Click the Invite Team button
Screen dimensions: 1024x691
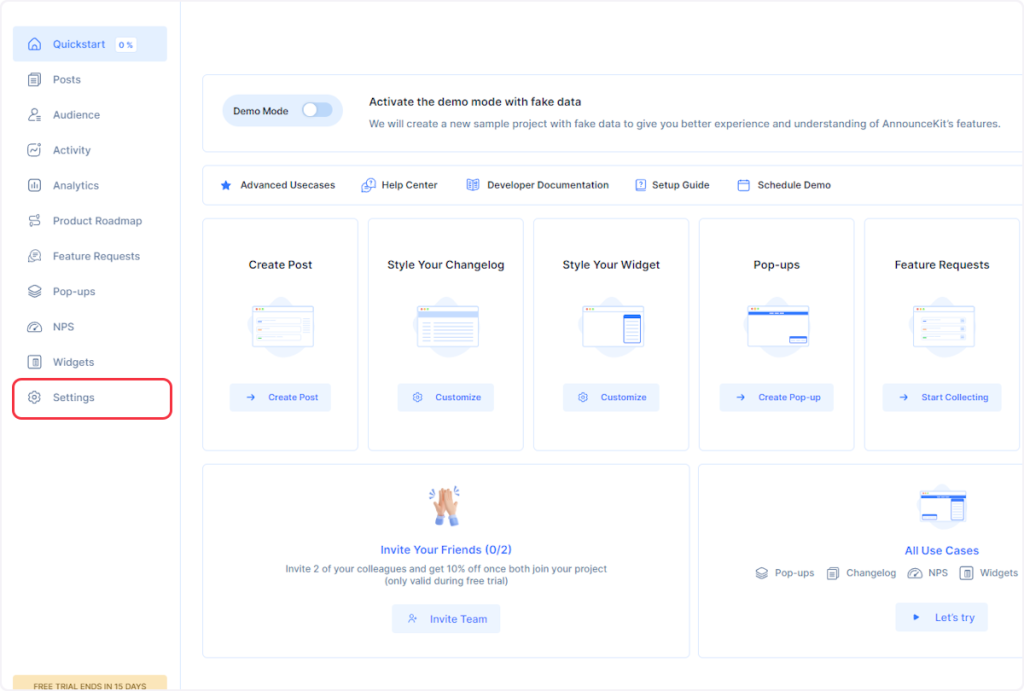(446, 619)
